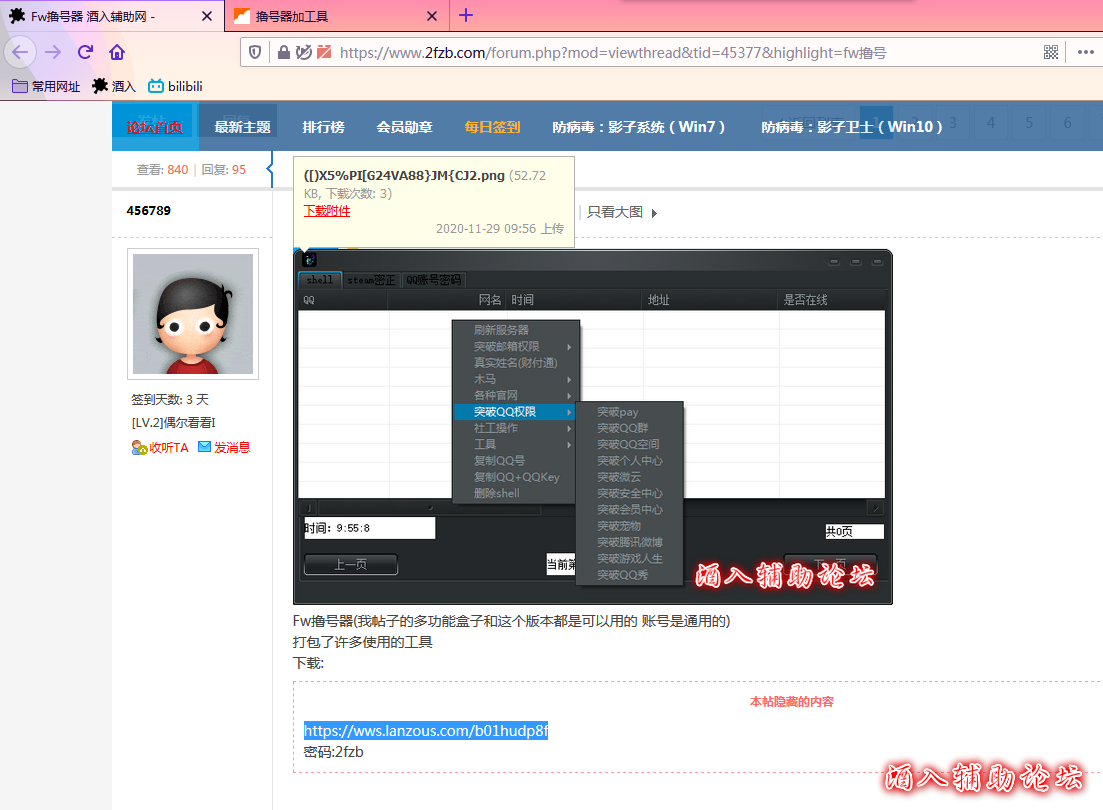Click the 查看: 840 view count
This screenshot has width=1103, height=810.
point(162,170)
